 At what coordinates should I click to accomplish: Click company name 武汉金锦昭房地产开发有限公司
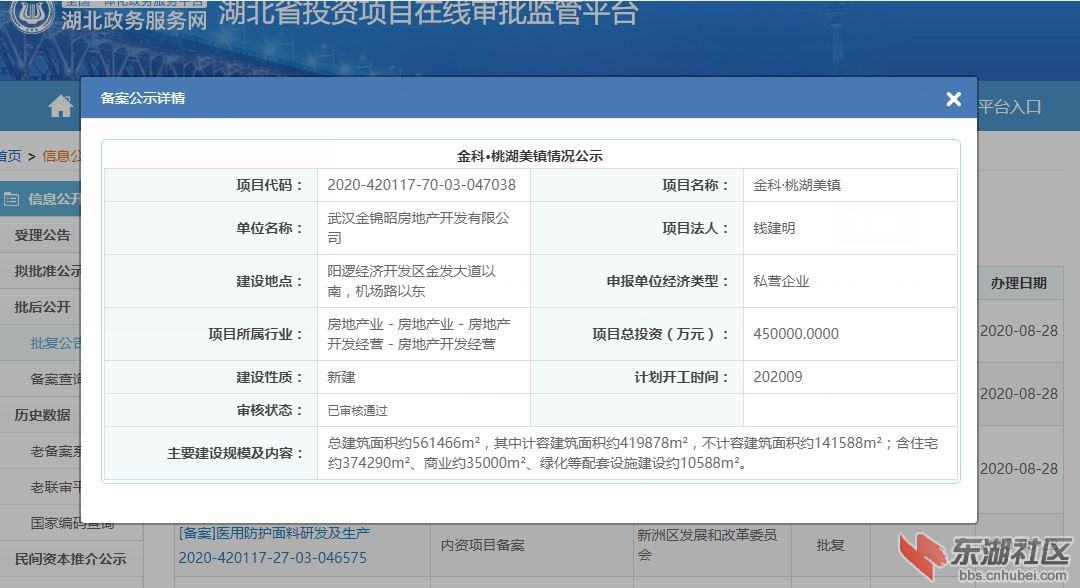pyautogui.click(x=418, y=228)
